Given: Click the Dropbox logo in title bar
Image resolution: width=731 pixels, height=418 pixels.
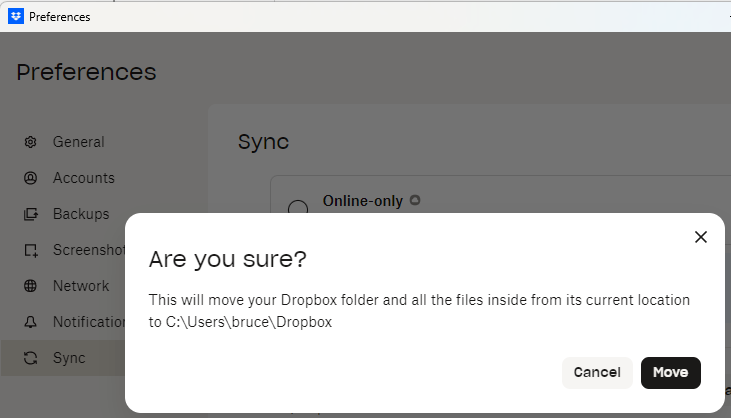Looking at the screenshot, I should (15, 16).
